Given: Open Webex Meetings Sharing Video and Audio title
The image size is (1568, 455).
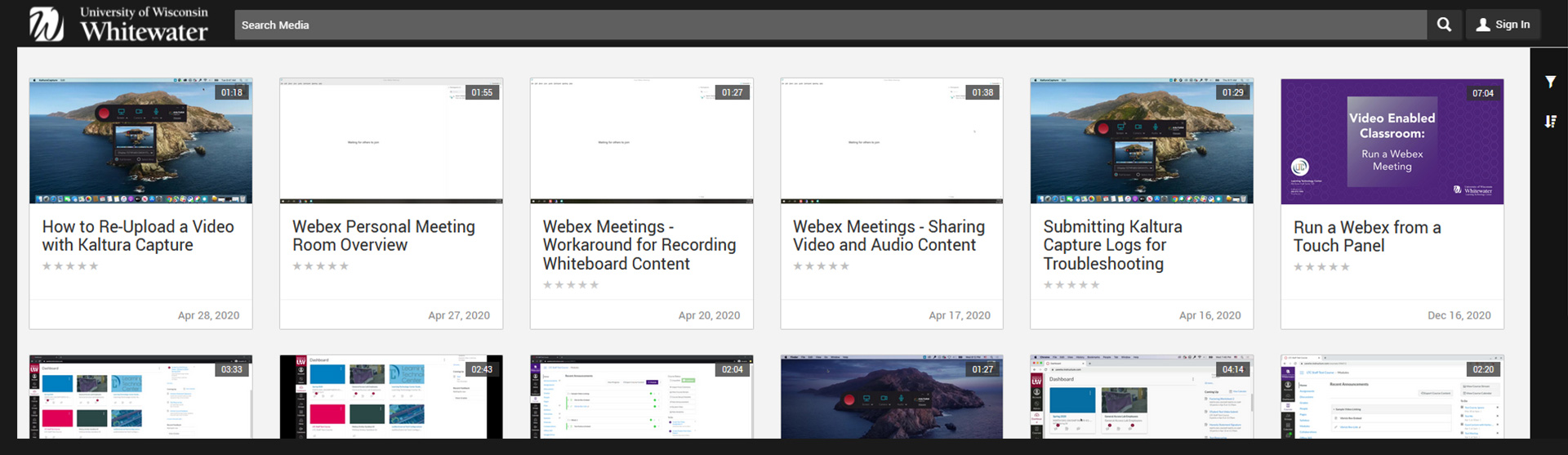Looking at the screenshot, I should tap(889, 235).
